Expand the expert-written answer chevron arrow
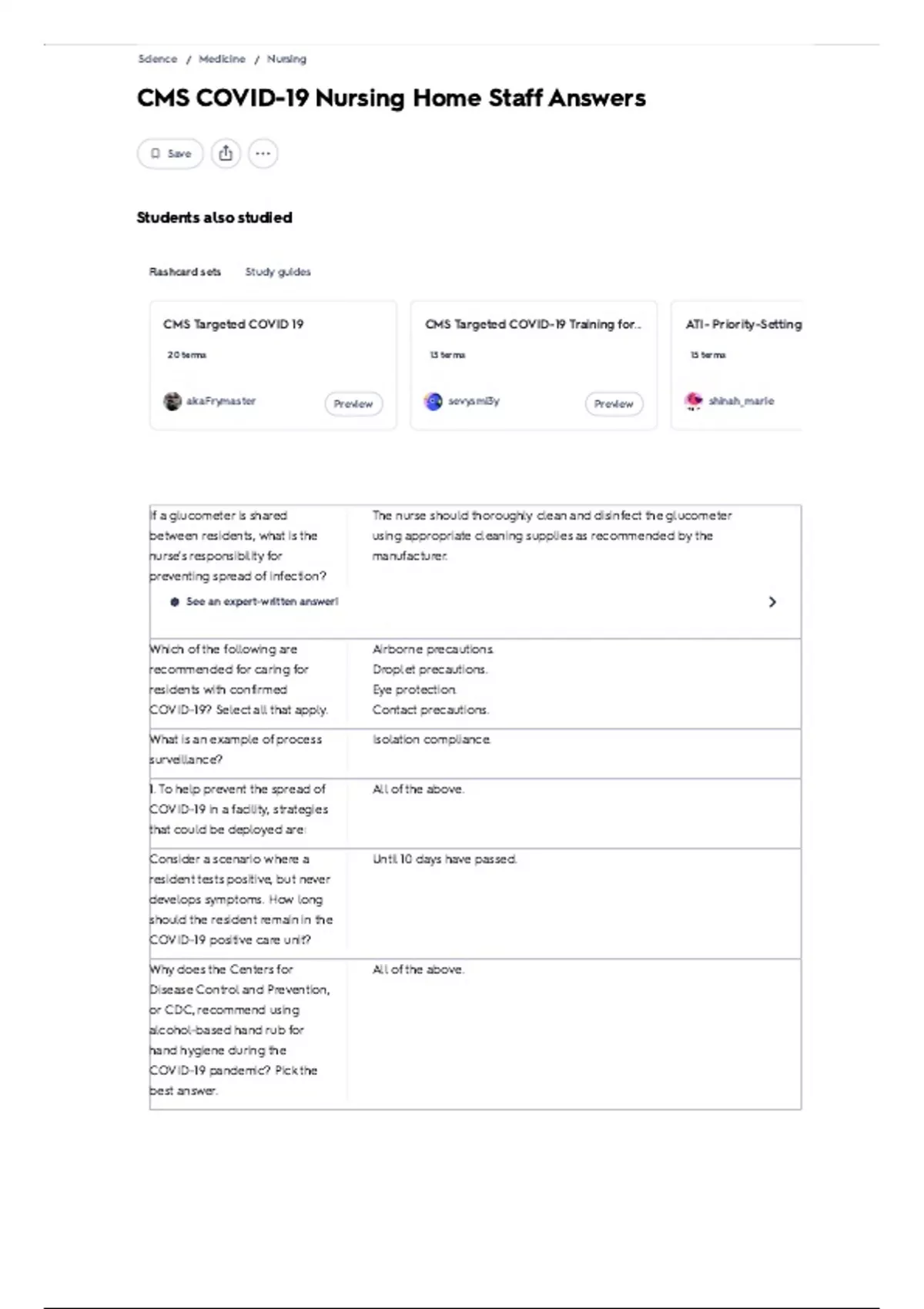 click(772, 602)
